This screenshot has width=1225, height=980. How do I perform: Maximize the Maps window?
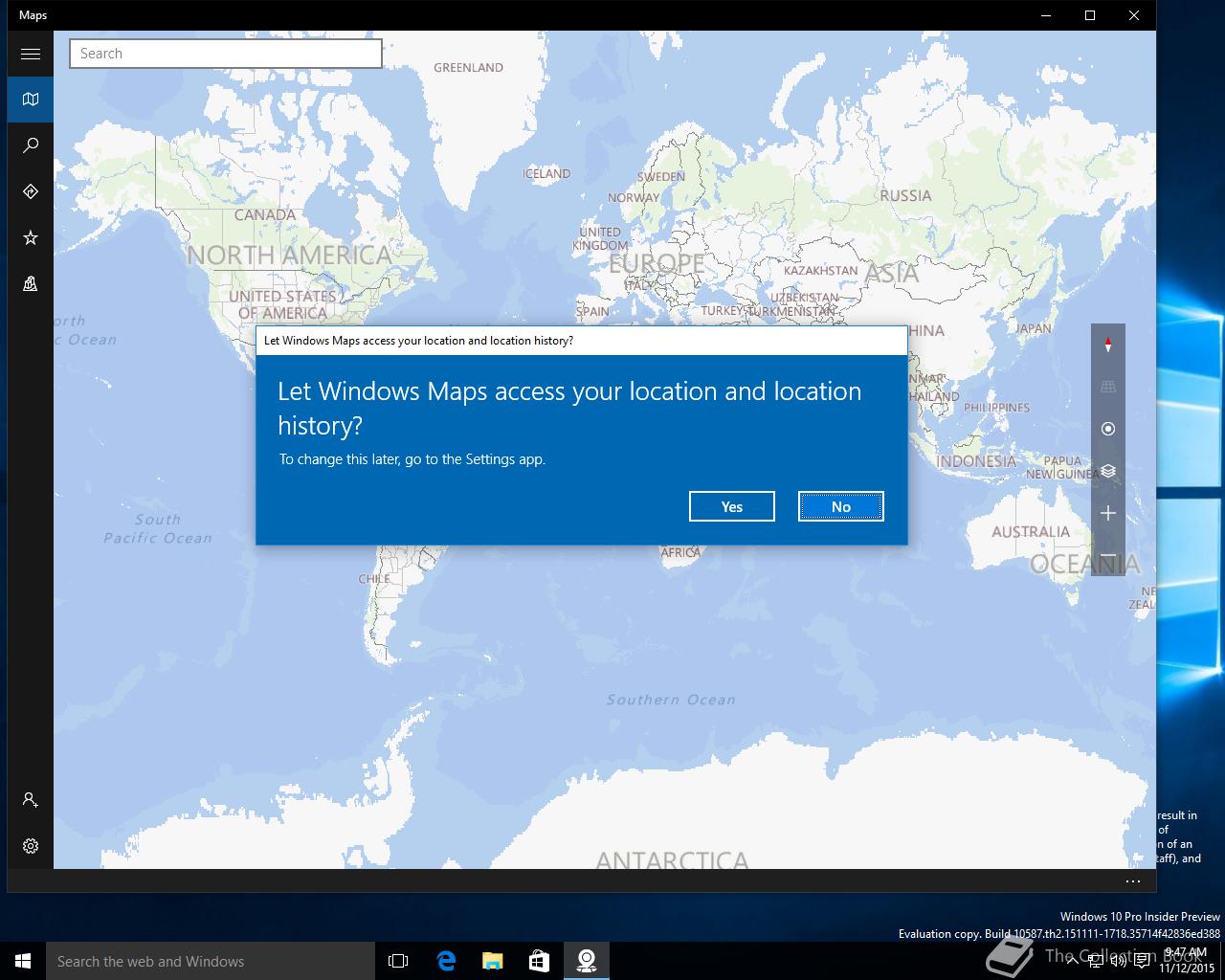click(x=1089, y=15)
